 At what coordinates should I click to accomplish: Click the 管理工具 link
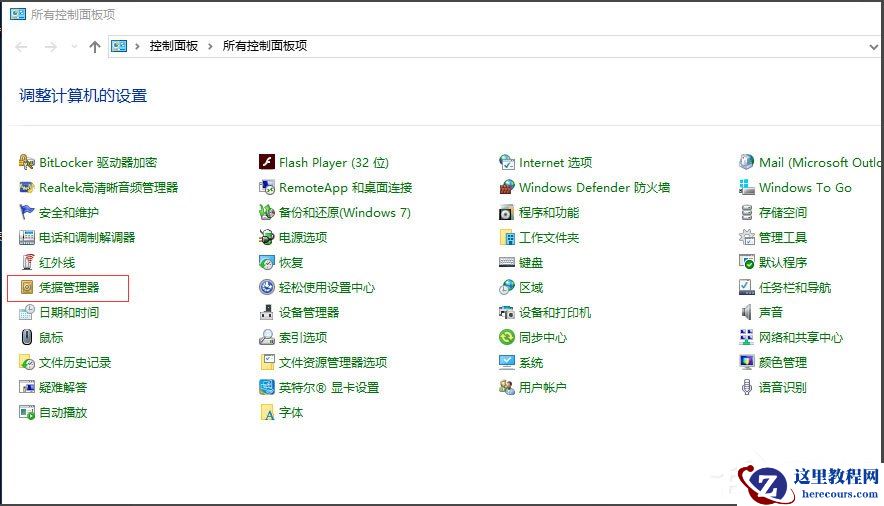783,237
